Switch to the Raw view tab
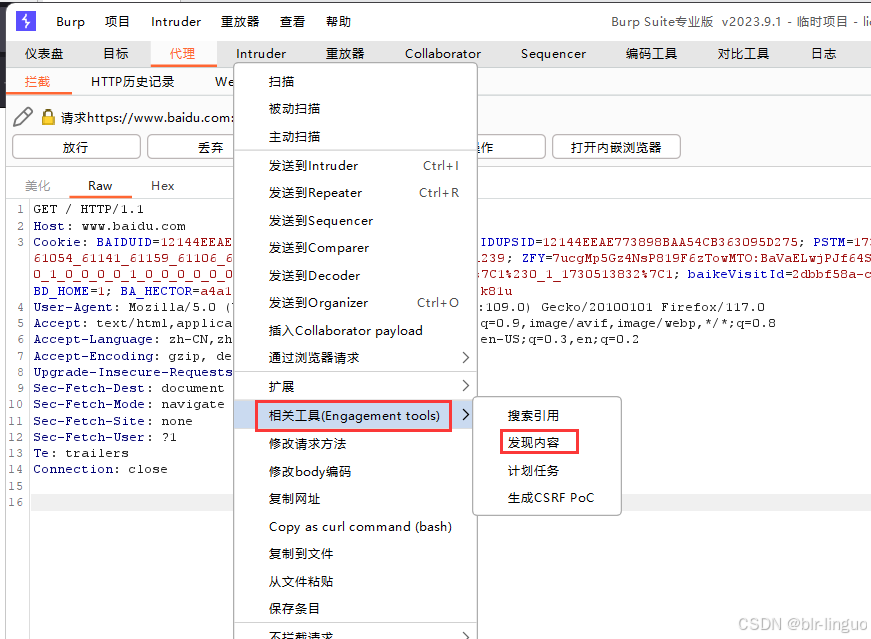Screen dimensions: 871x639 pyautogui.click(x=100, y=186)
